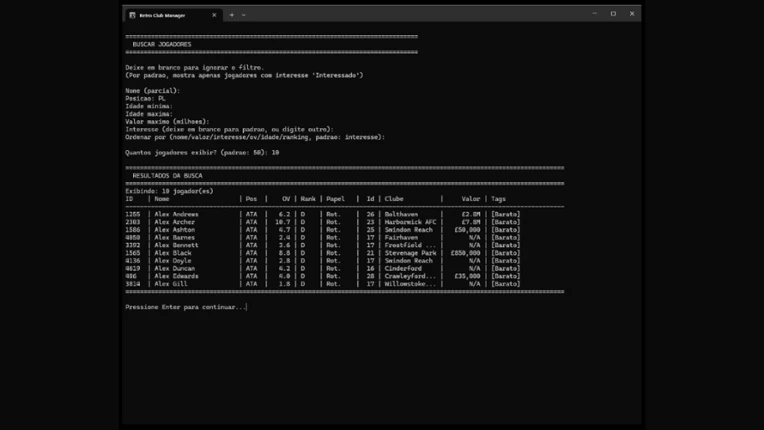764x430 pixels.
Task: Minimize the terminal window
Action: (x=594, y=14)
